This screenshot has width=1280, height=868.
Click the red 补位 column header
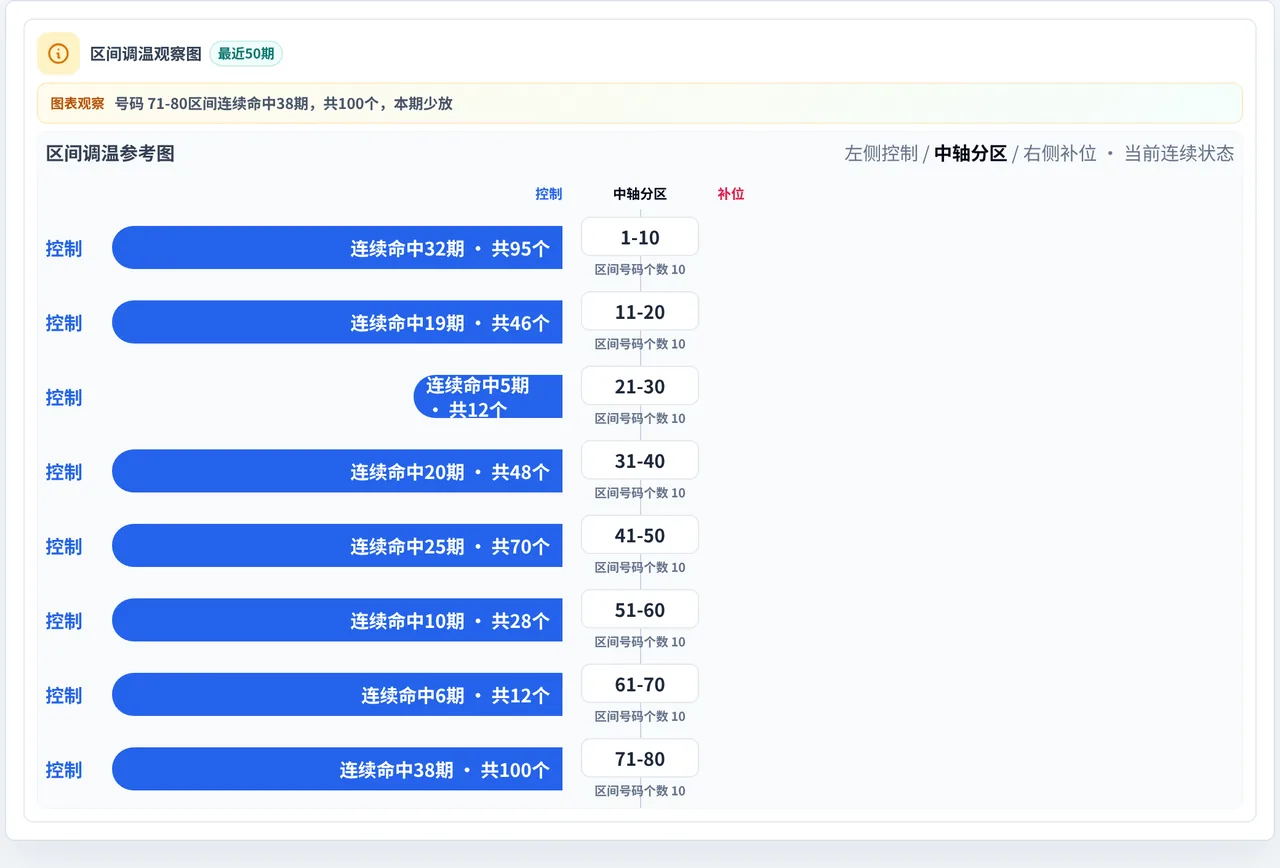[x=731, y=194]
